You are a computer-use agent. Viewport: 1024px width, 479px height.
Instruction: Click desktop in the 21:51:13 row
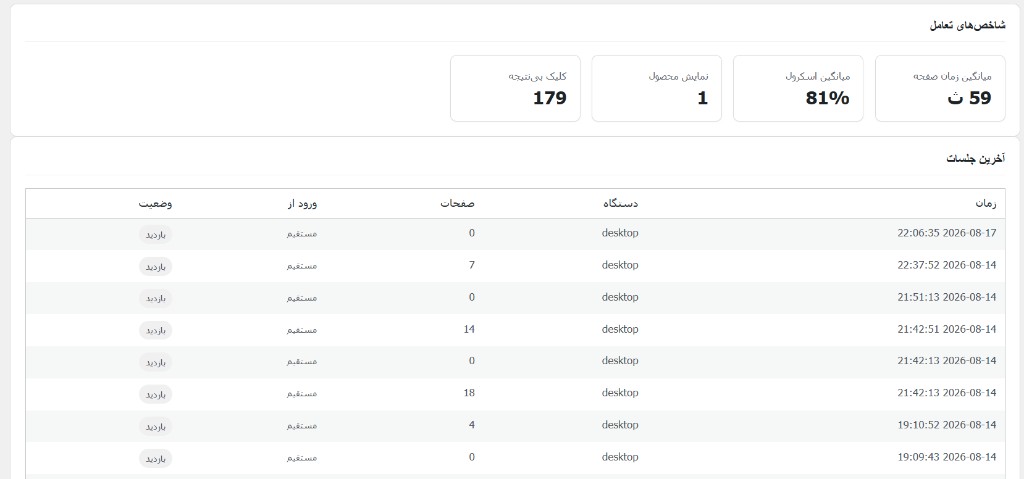(x=620, y=297)
